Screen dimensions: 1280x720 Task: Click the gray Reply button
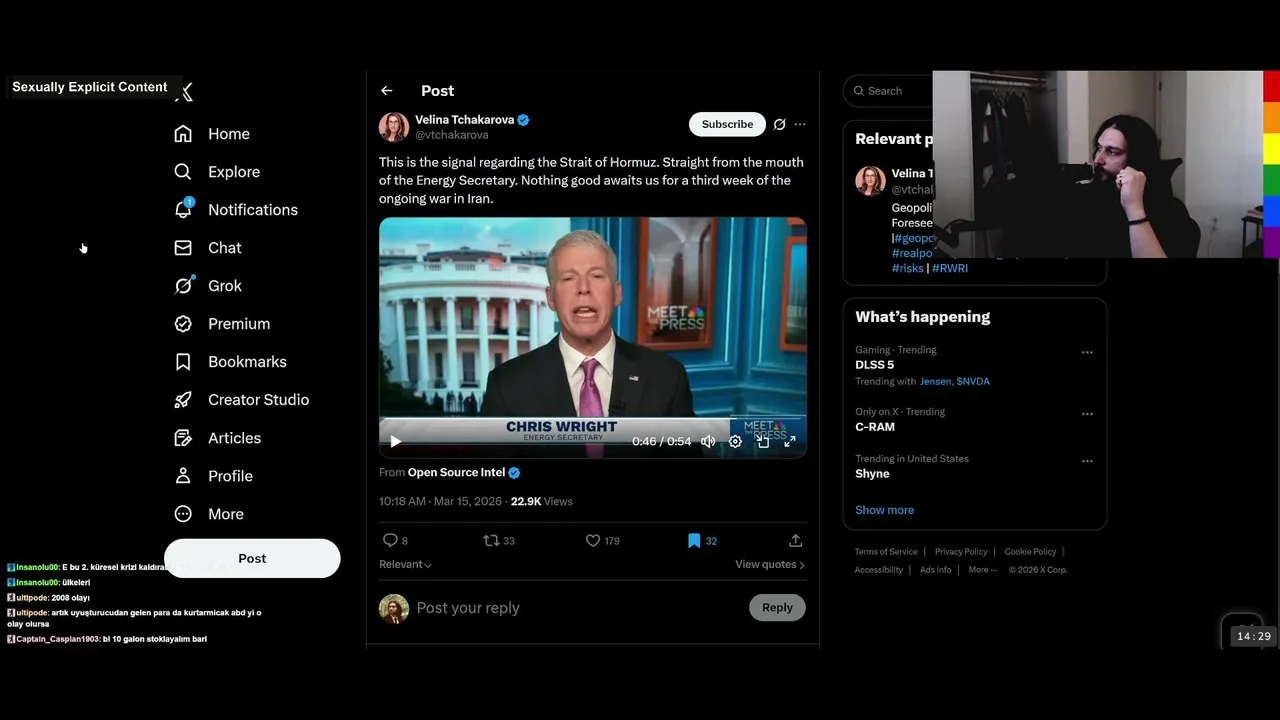pyautogui.click(x=777, y=607)
